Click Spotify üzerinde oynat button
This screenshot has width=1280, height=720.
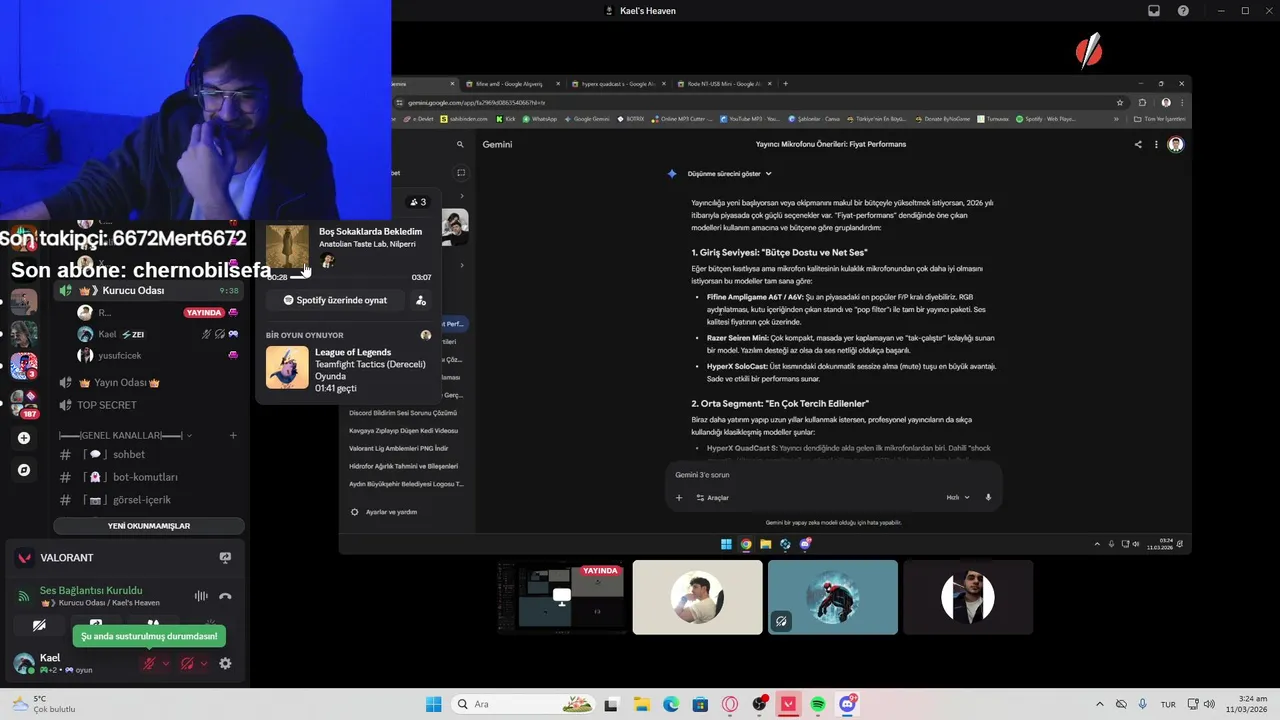tap(335, 300)
